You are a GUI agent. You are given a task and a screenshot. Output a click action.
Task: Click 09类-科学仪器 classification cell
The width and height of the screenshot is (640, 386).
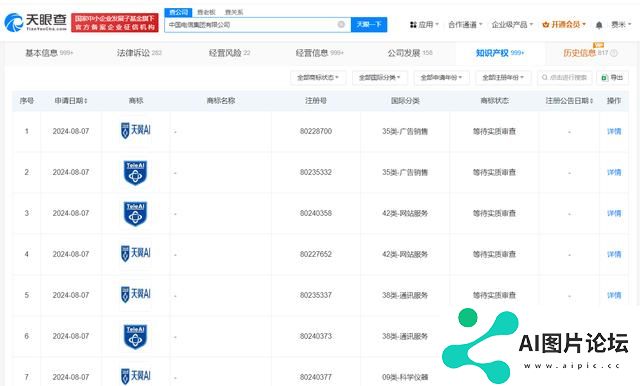click(405, 377)
